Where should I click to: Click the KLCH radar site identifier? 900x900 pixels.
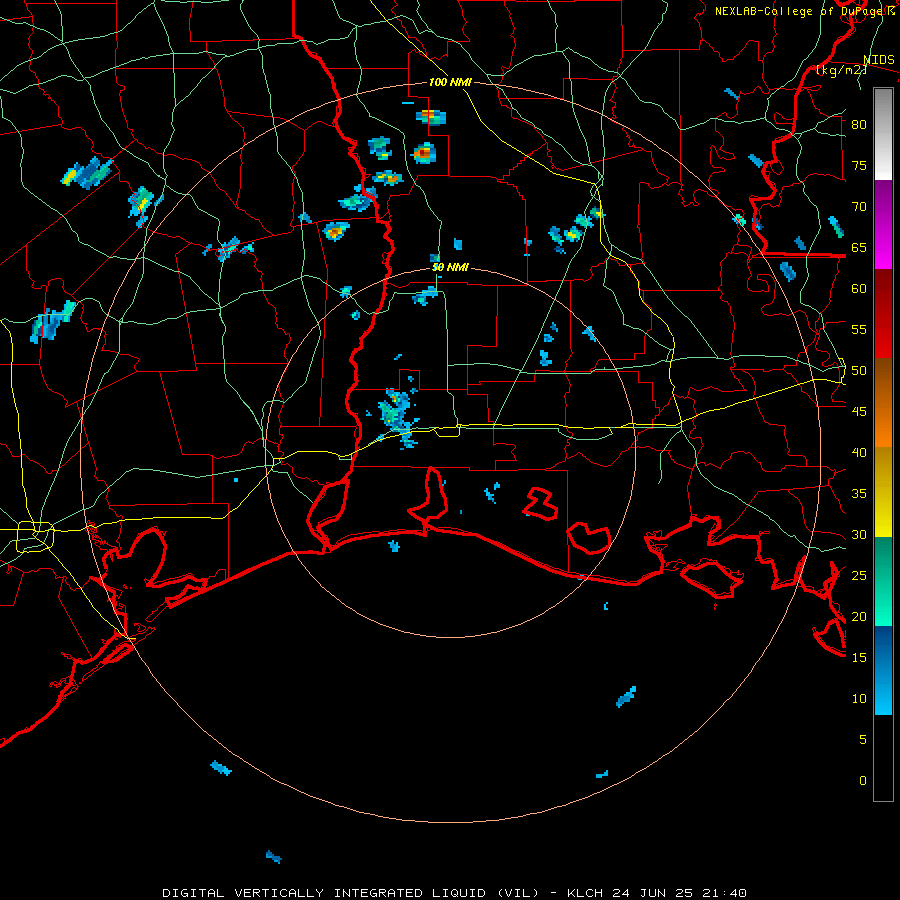pos(585,893)
